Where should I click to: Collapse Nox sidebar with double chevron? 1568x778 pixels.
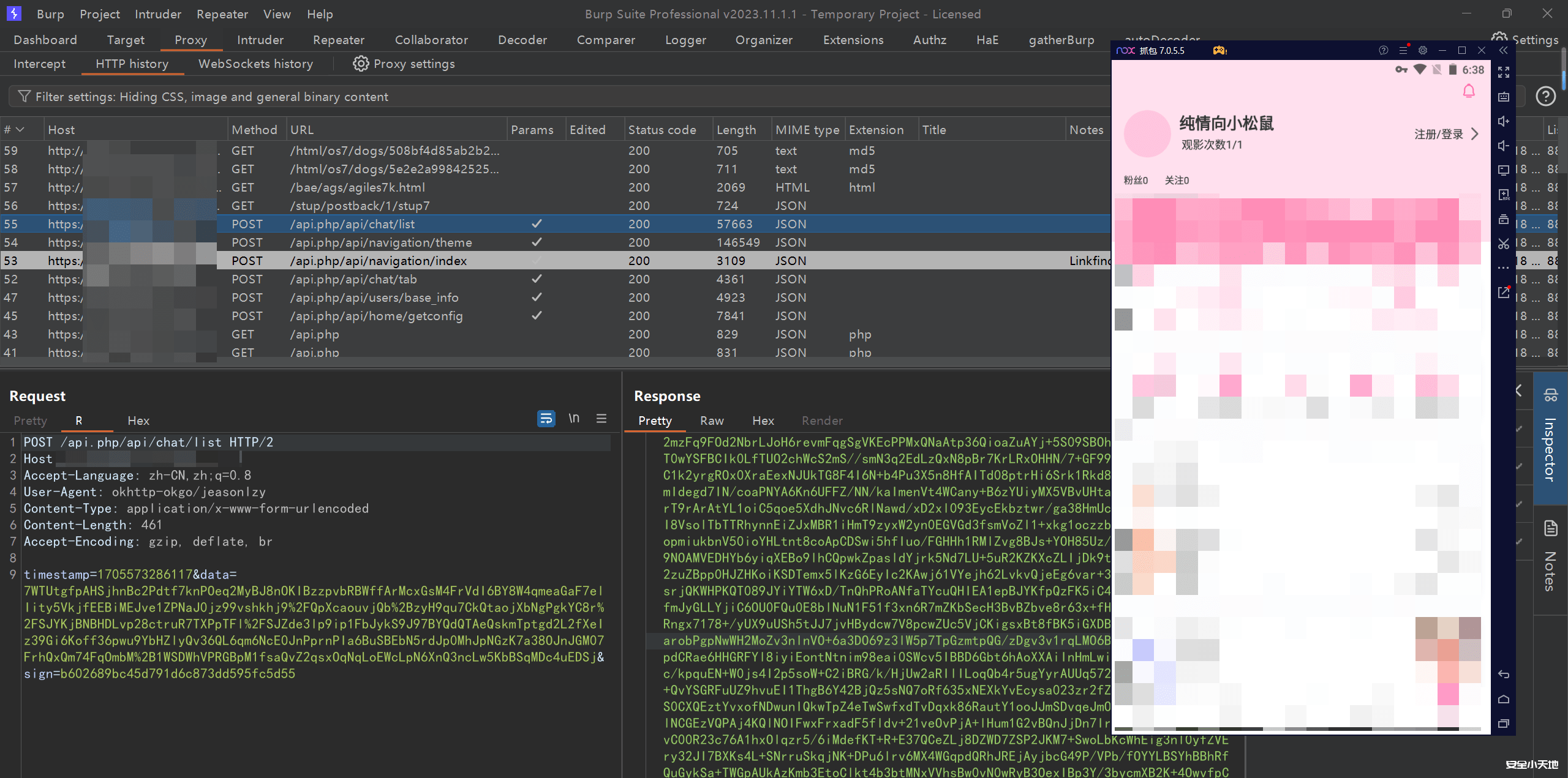point(1504,50)
